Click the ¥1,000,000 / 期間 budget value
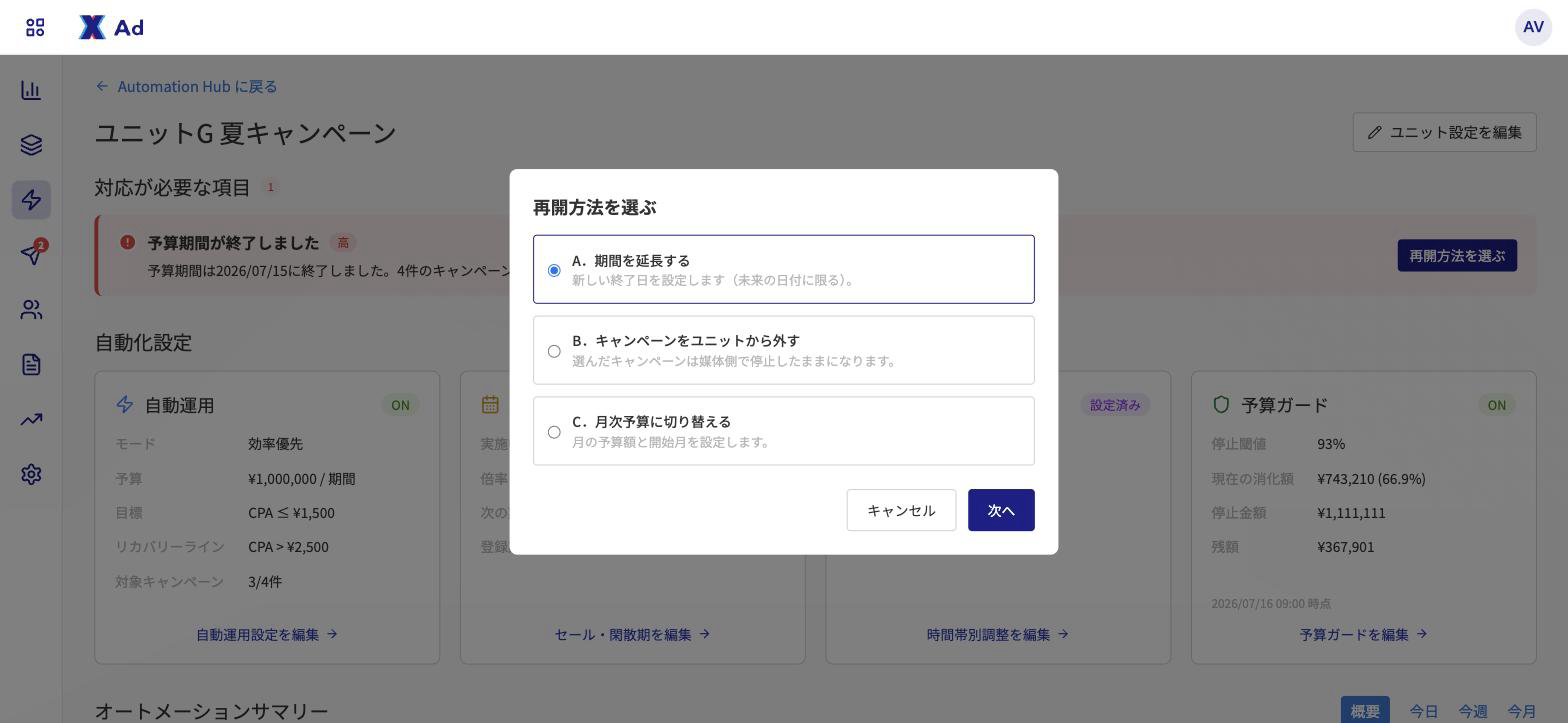This screenshot has height=723, width=1568. pyautogui.click(x=302, y=479)
